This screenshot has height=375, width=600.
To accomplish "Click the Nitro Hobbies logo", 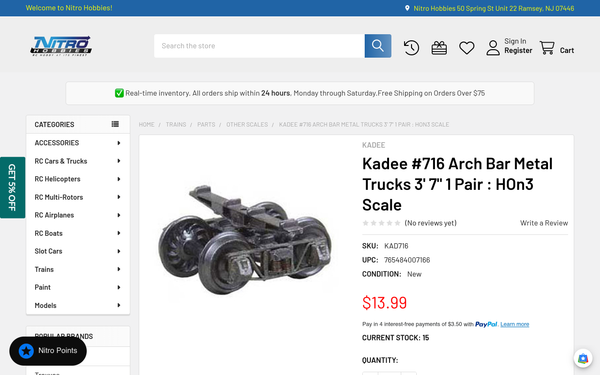I will tap(61, 46).
